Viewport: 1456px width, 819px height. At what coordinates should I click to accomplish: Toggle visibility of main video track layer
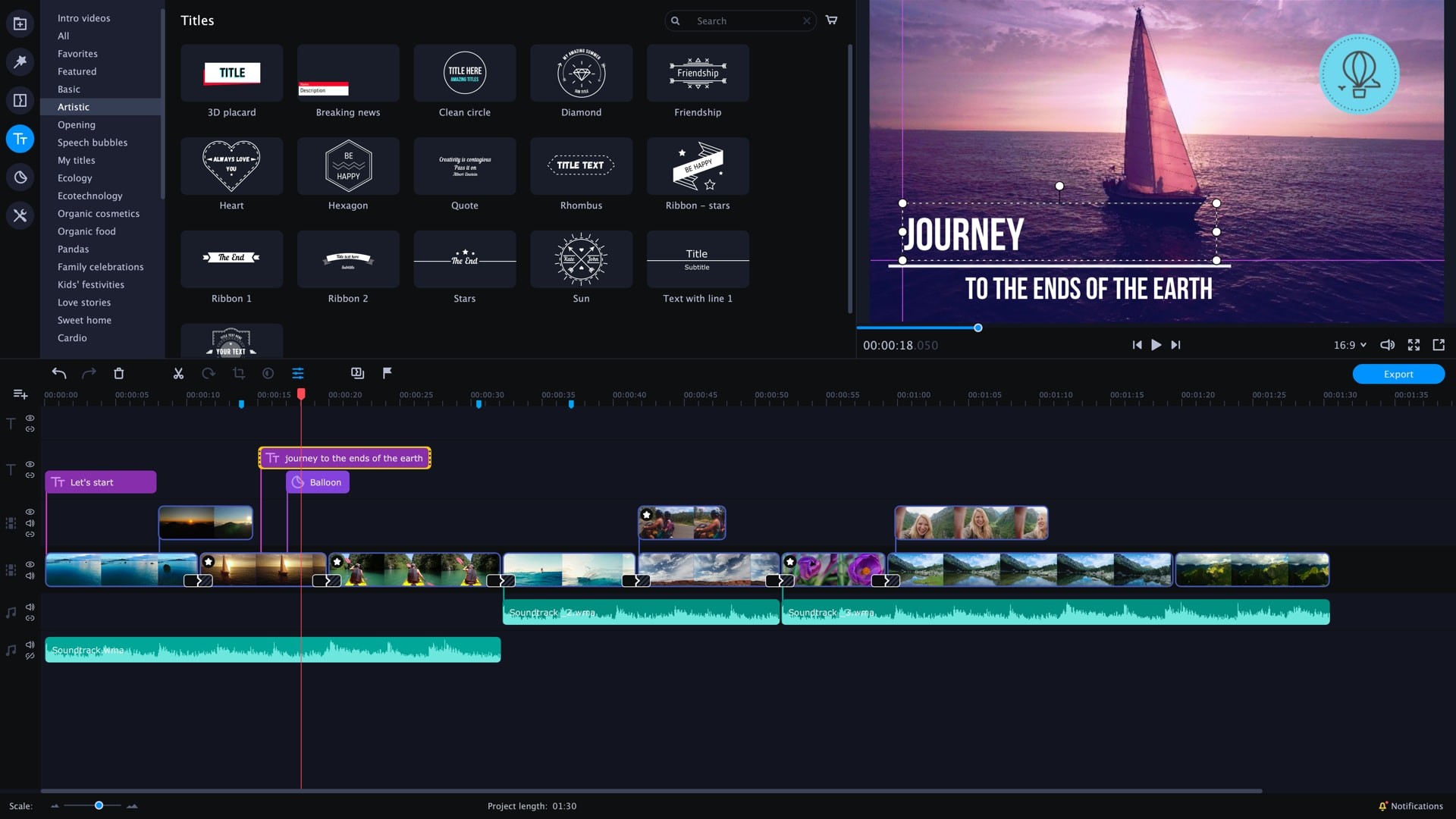click(x=29, y=564)
